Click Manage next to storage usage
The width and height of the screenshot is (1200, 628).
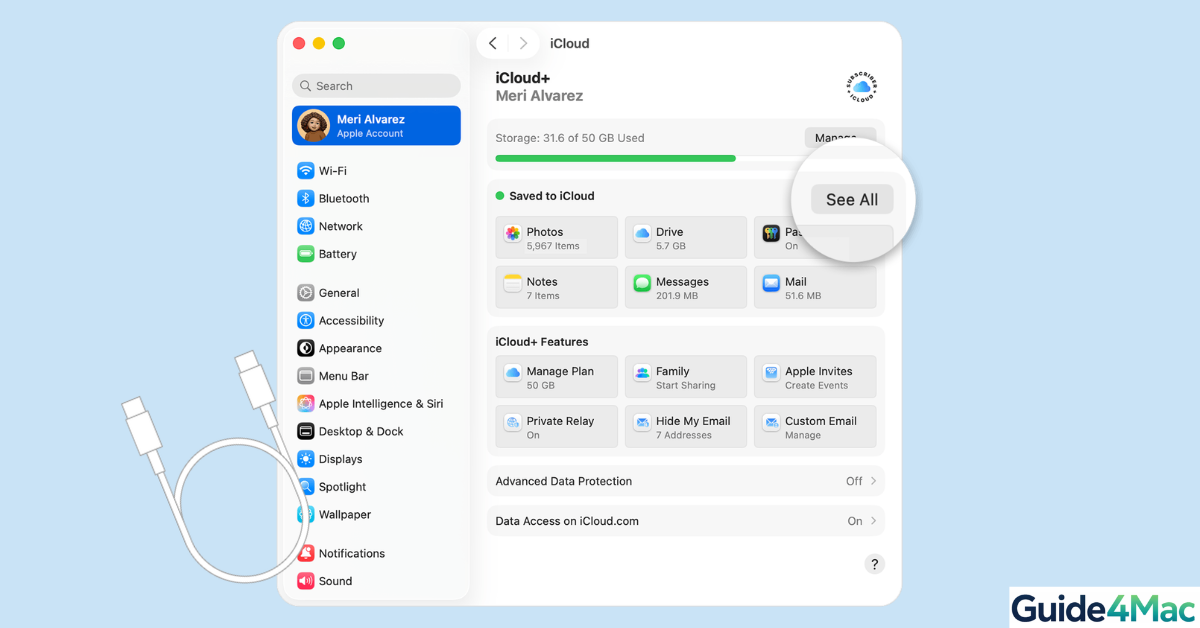(x=840, y=138)
